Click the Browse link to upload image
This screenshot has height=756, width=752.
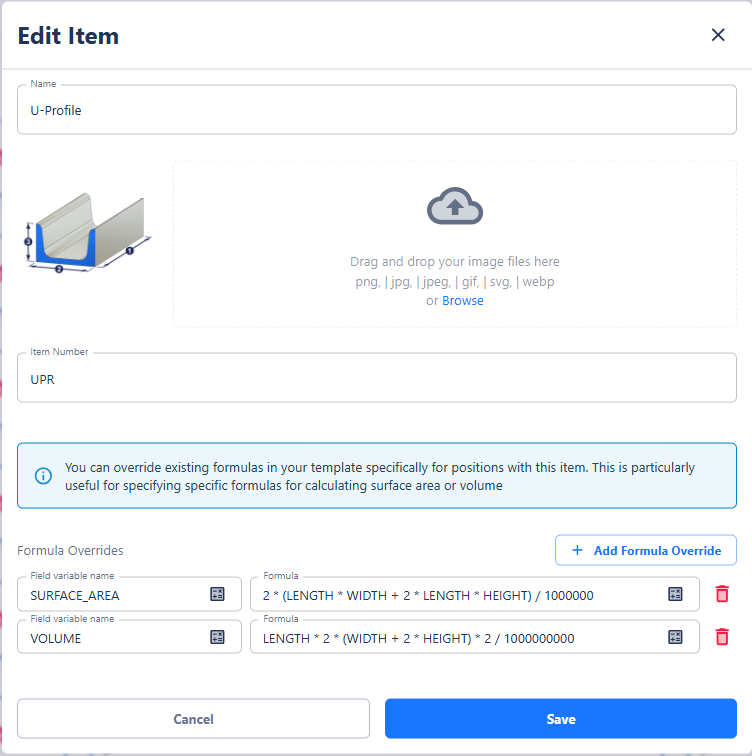click(462, 301)
